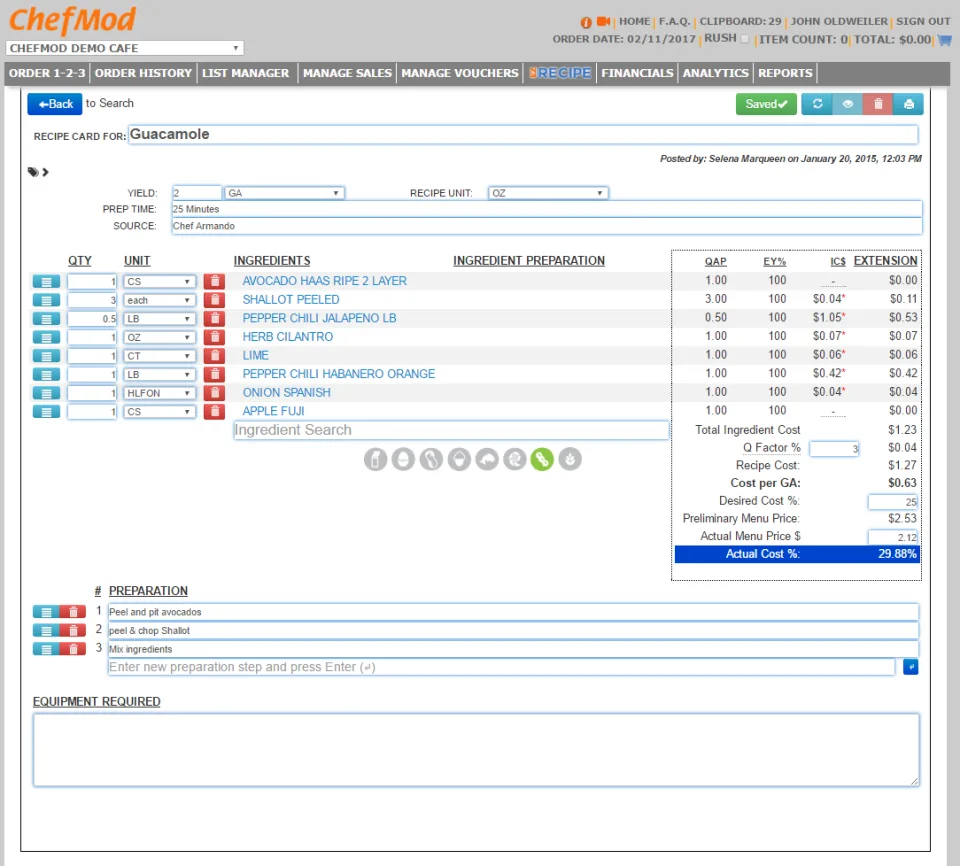Click the tags icon below recipe name
Viewport: 960px width, 866px height.
pos(33,172)
